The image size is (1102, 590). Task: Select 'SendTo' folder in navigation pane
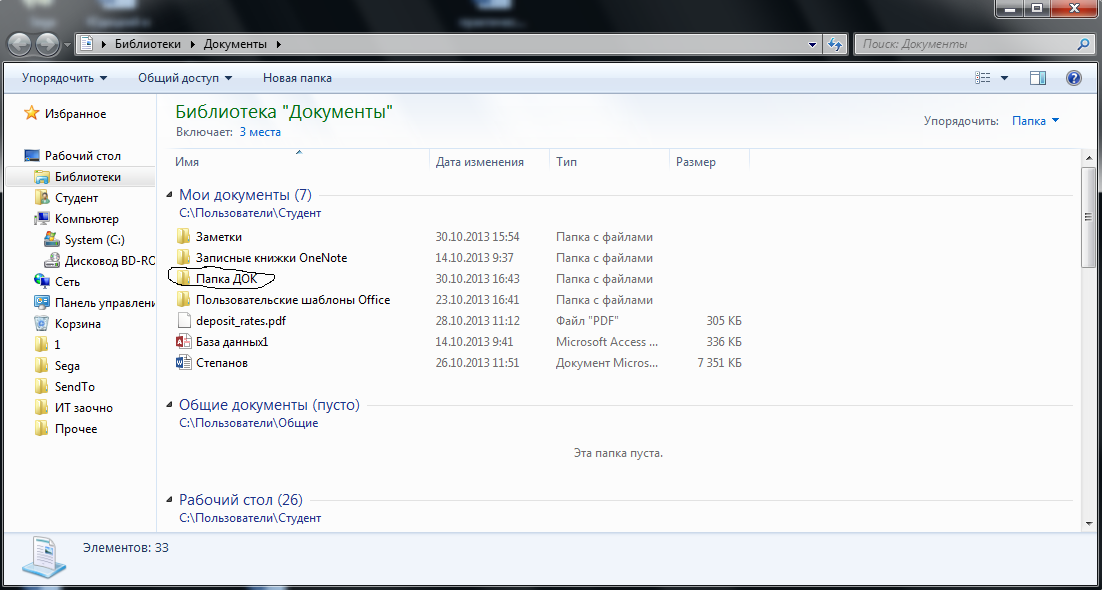(65, 387)
